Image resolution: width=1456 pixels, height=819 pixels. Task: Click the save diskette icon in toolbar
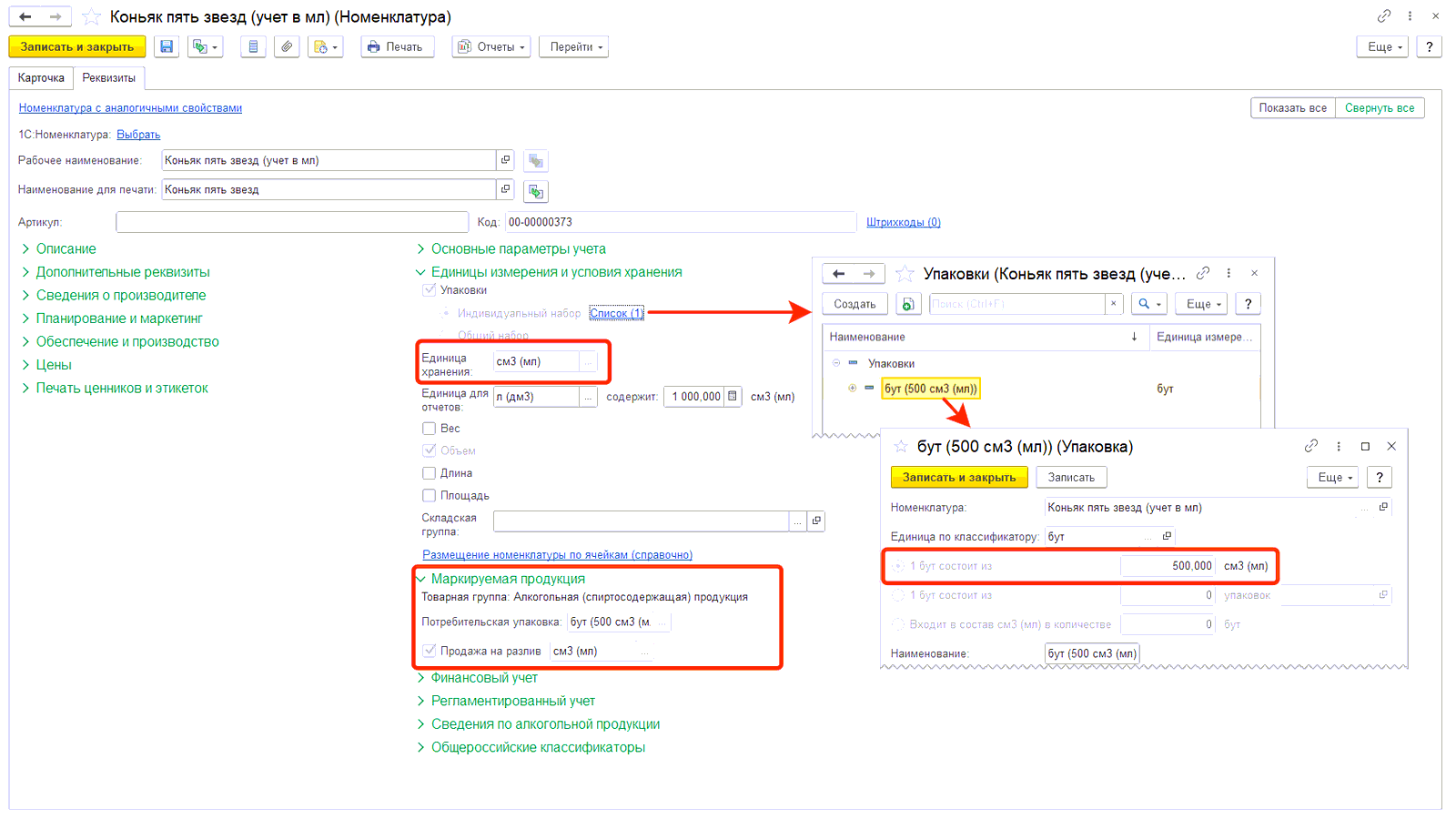click(x=167, y=46)
